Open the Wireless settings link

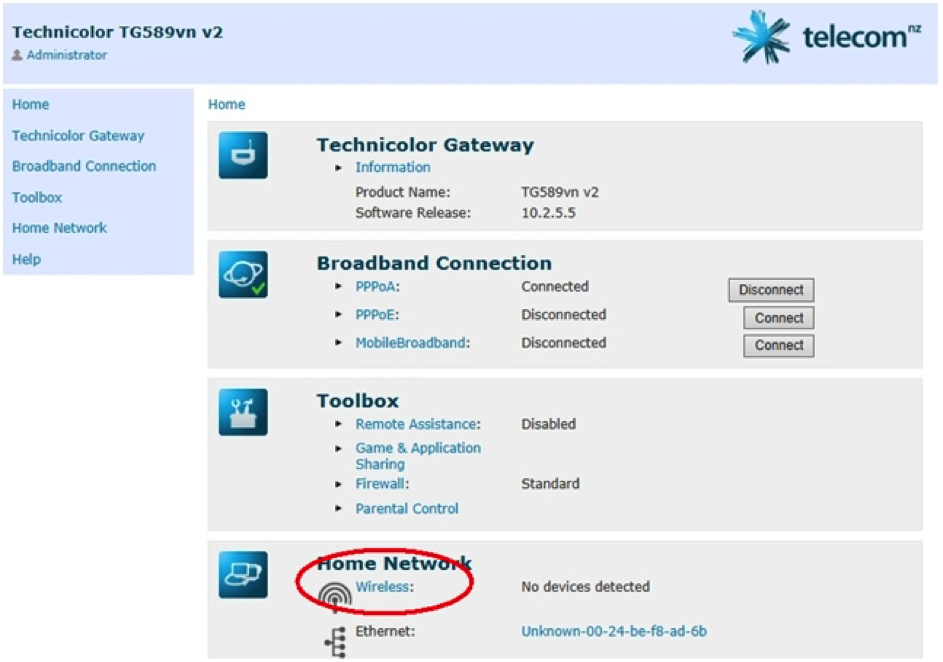pyautogui.click(x=383, y=587)
